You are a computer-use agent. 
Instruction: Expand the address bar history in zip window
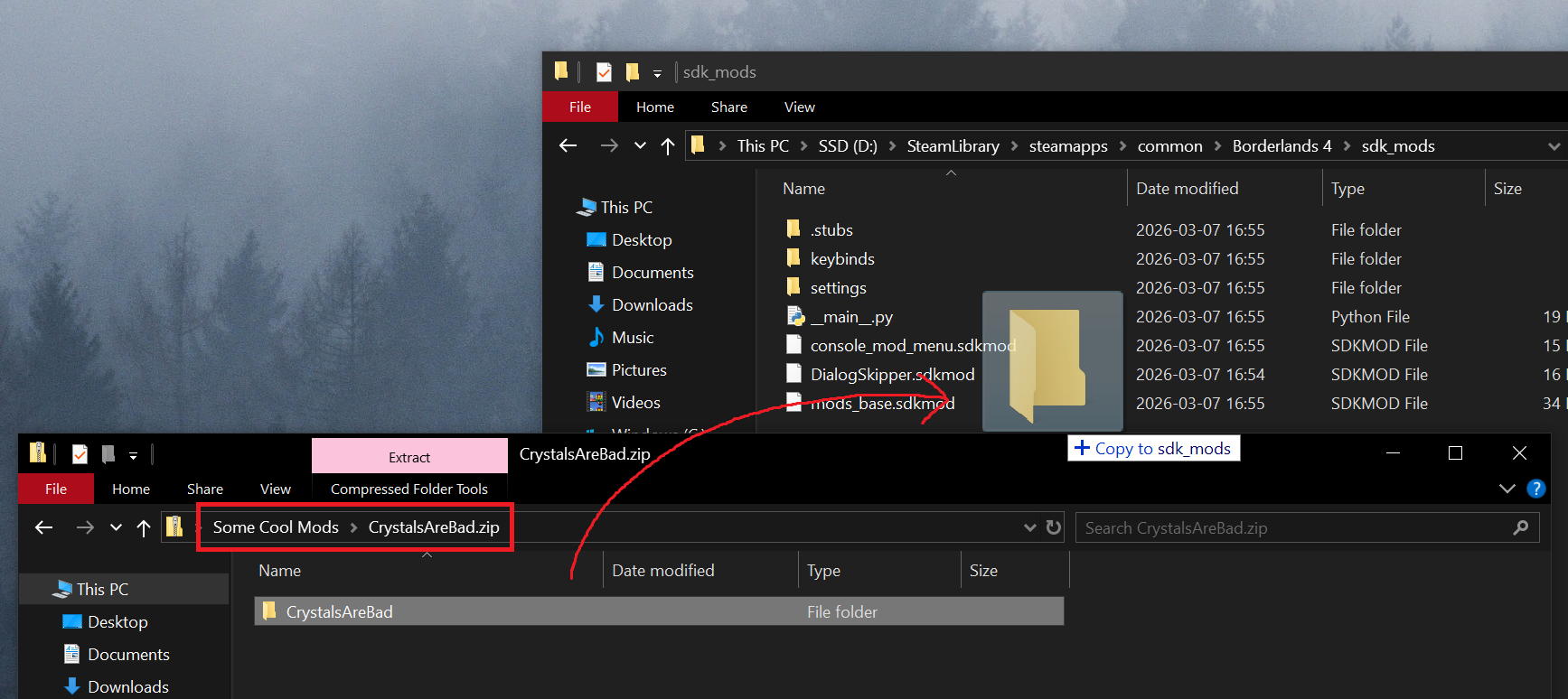click(x=1029, y=527)
